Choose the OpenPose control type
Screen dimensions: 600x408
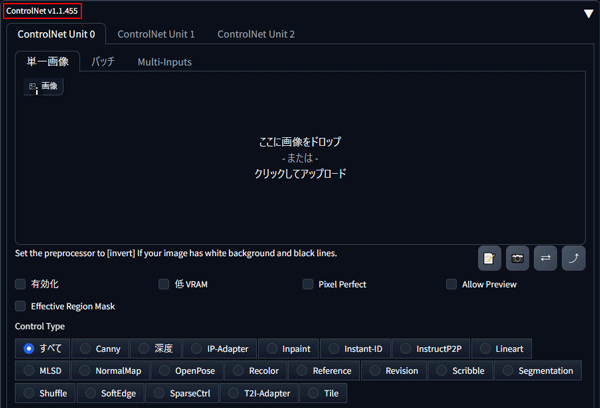(187, 370)
